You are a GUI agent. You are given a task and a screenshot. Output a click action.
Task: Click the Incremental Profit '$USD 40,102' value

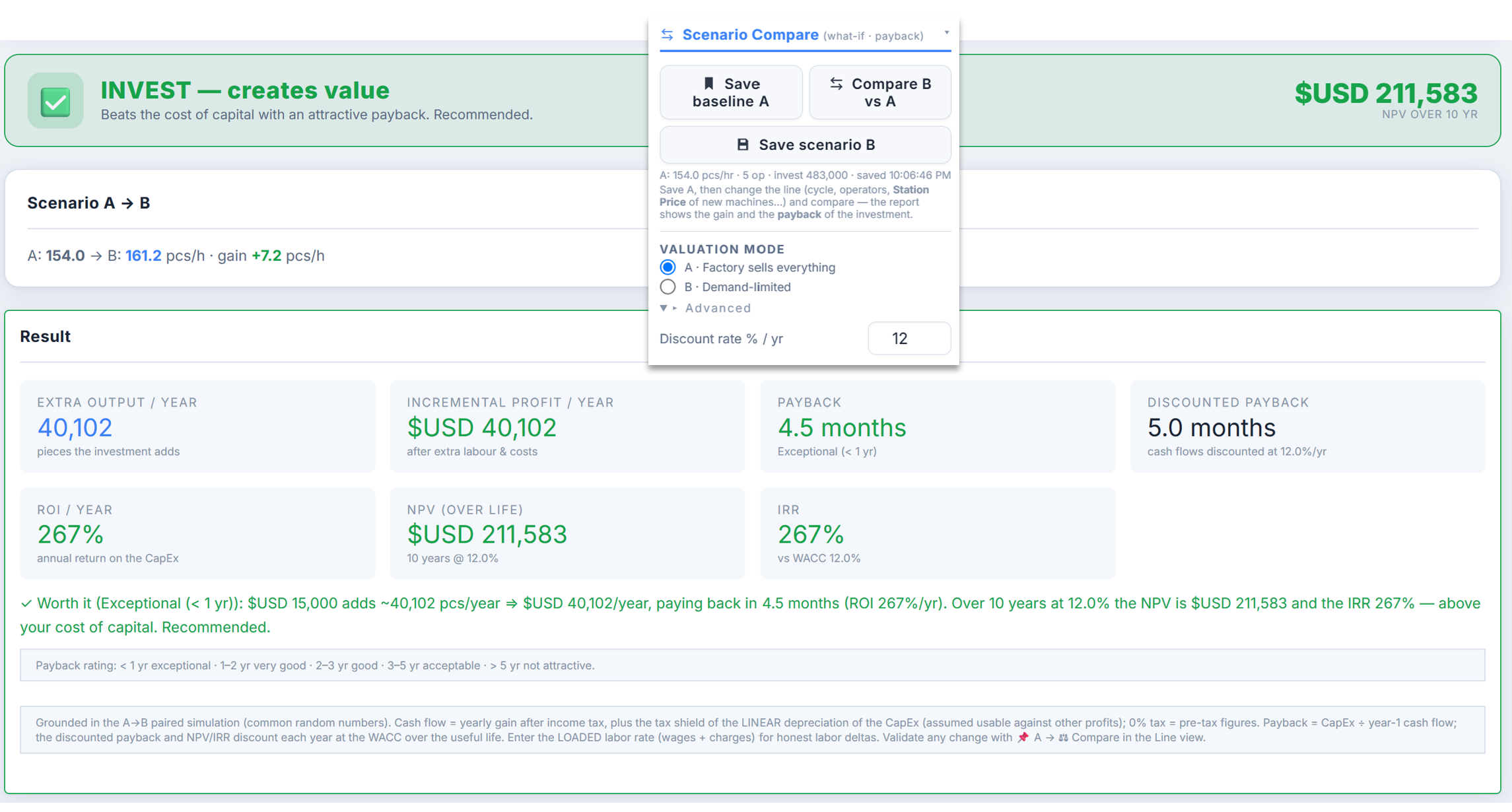tap(482, 428)
